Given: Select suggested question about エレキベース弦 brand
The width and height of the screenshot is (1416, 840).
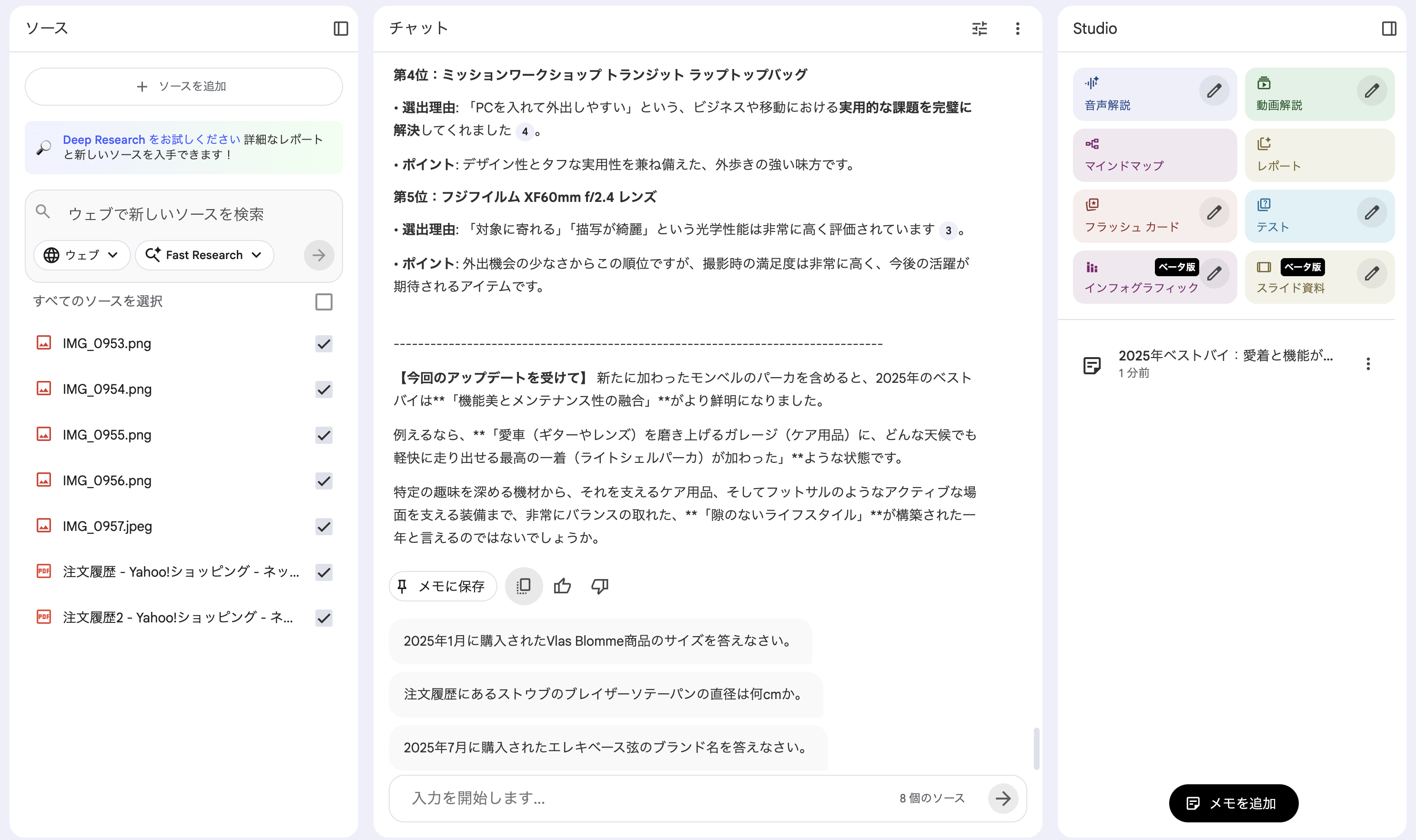Looking at the screenshot, I should (x=607, y=747).
